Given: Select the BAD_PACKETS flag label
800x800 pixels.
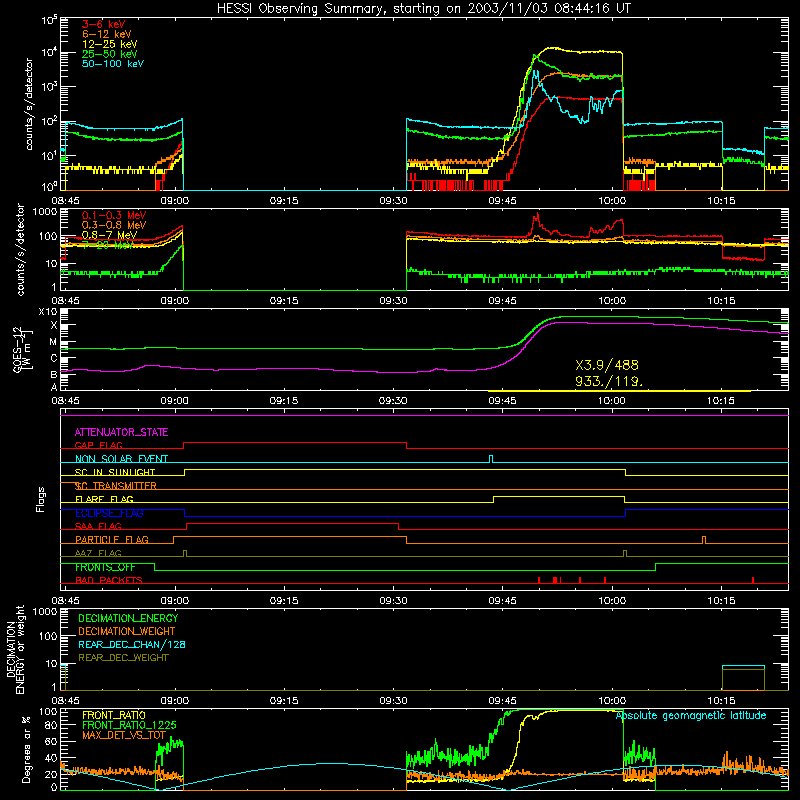Looking at the screenshot, I should point(109,580).
